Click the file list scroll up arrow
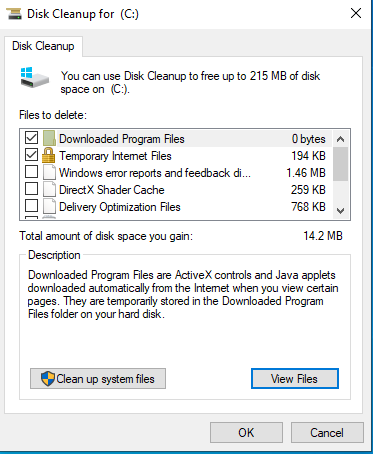Viewport: 373px width, 454px height. [340, 139]
